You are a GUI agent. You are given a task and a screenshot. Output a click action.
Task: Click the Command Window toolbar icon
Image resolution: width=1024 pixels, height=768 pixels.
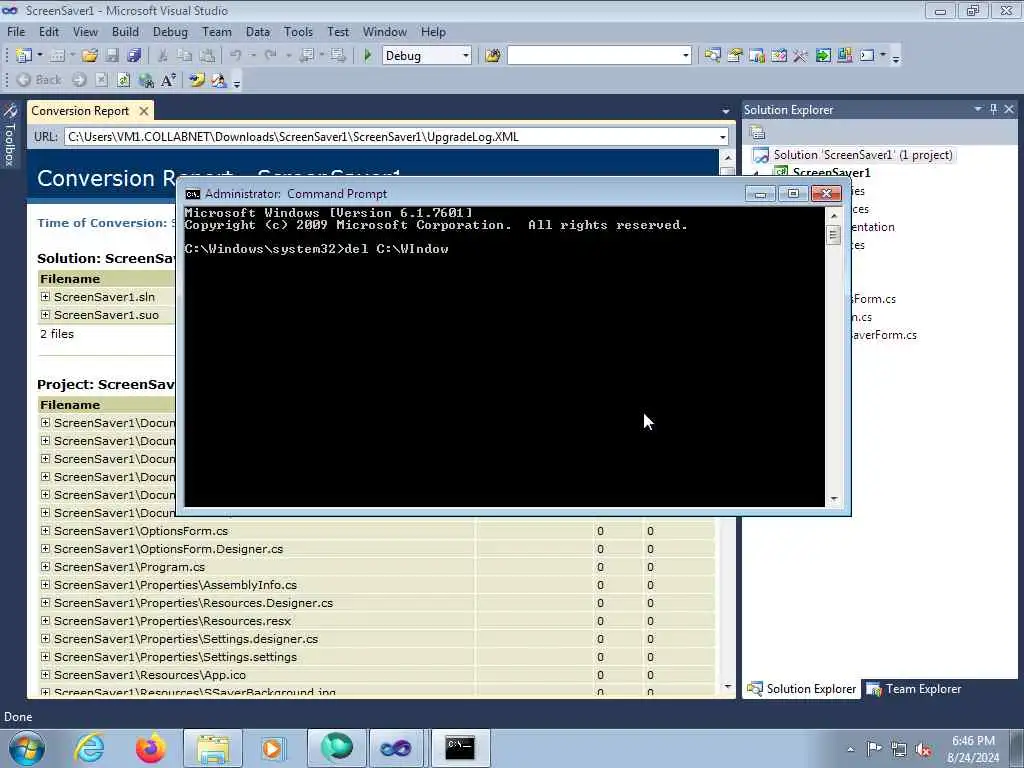[x=867, y=56]
